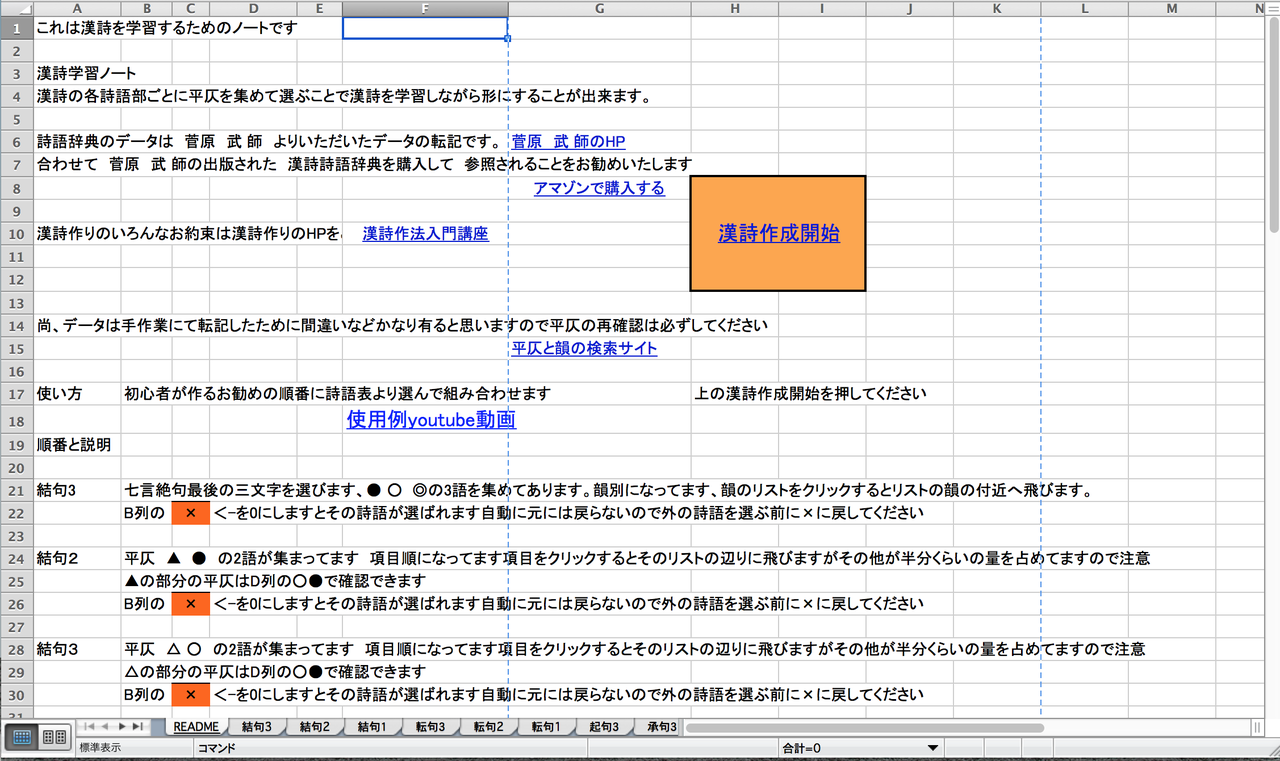Screen dimensions: 1280x761
Task: Select the active cell F1
Action: (425, 28)
